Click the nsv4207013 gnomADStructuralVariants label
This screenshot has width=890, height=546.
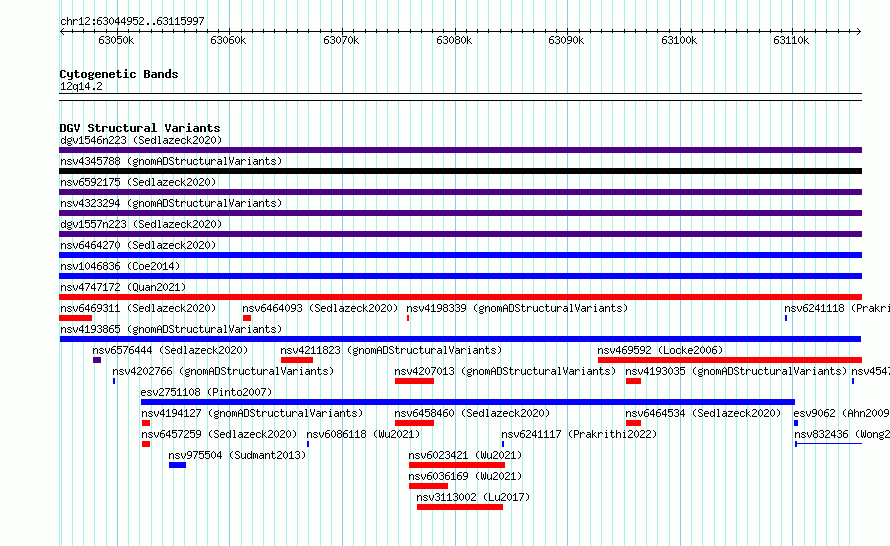click(505, 371)
